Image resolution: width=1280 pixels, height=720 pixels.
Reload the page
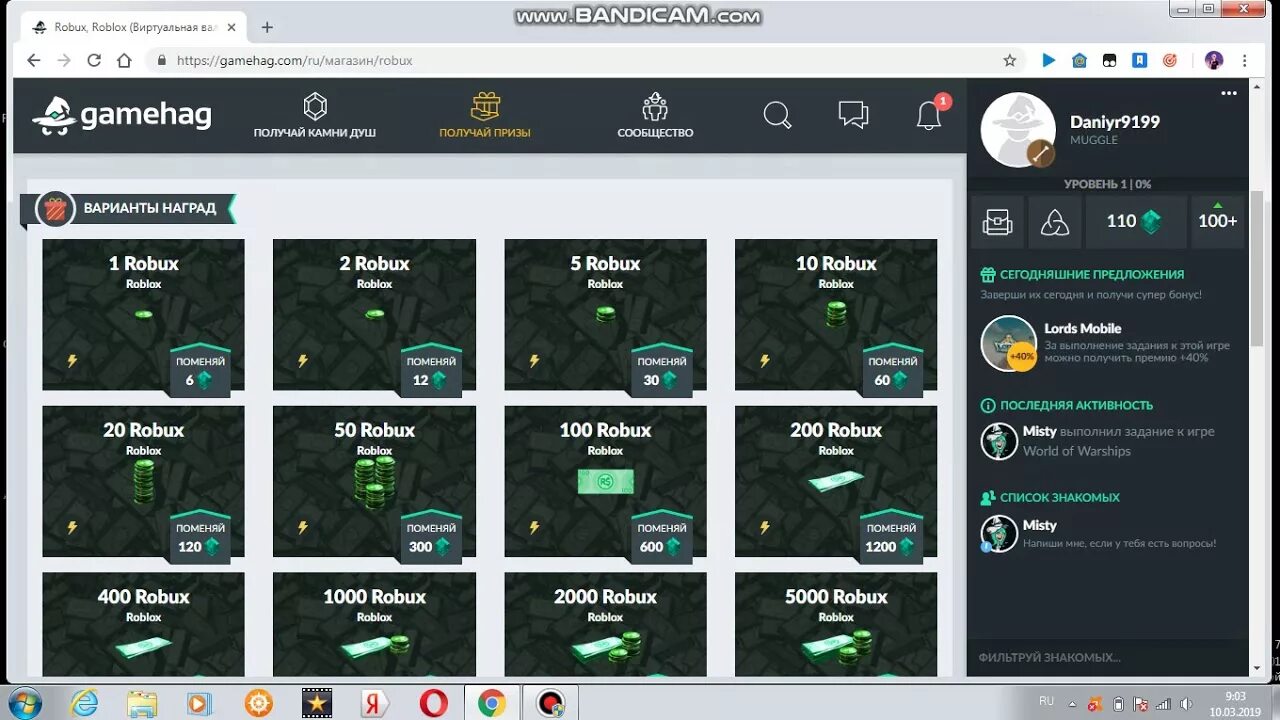pyautogui.click(x=94, y=60)
